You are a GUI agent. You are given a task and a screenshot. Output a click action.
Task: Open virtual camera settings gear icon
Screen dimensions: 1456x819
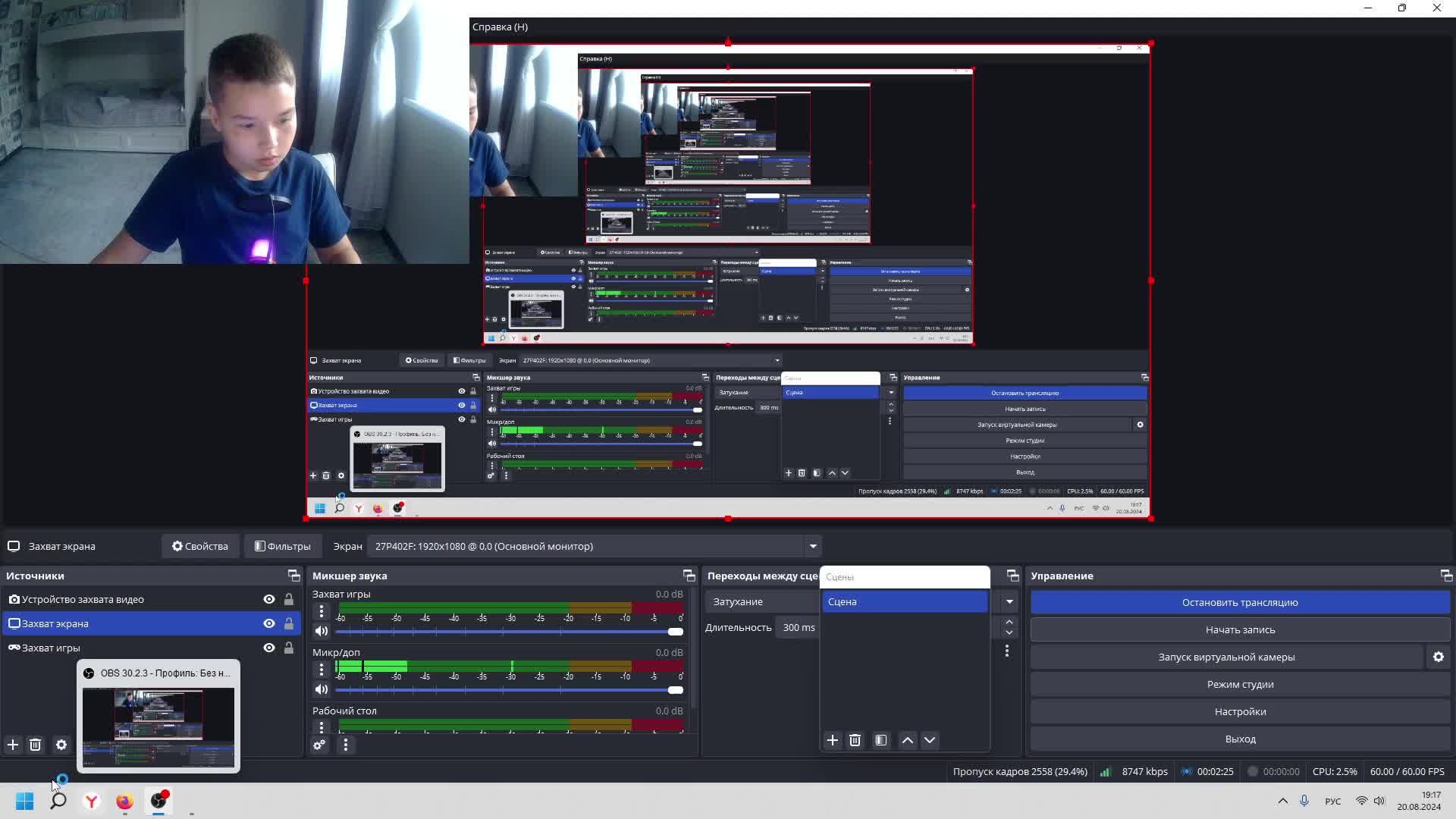point(1438,657)
